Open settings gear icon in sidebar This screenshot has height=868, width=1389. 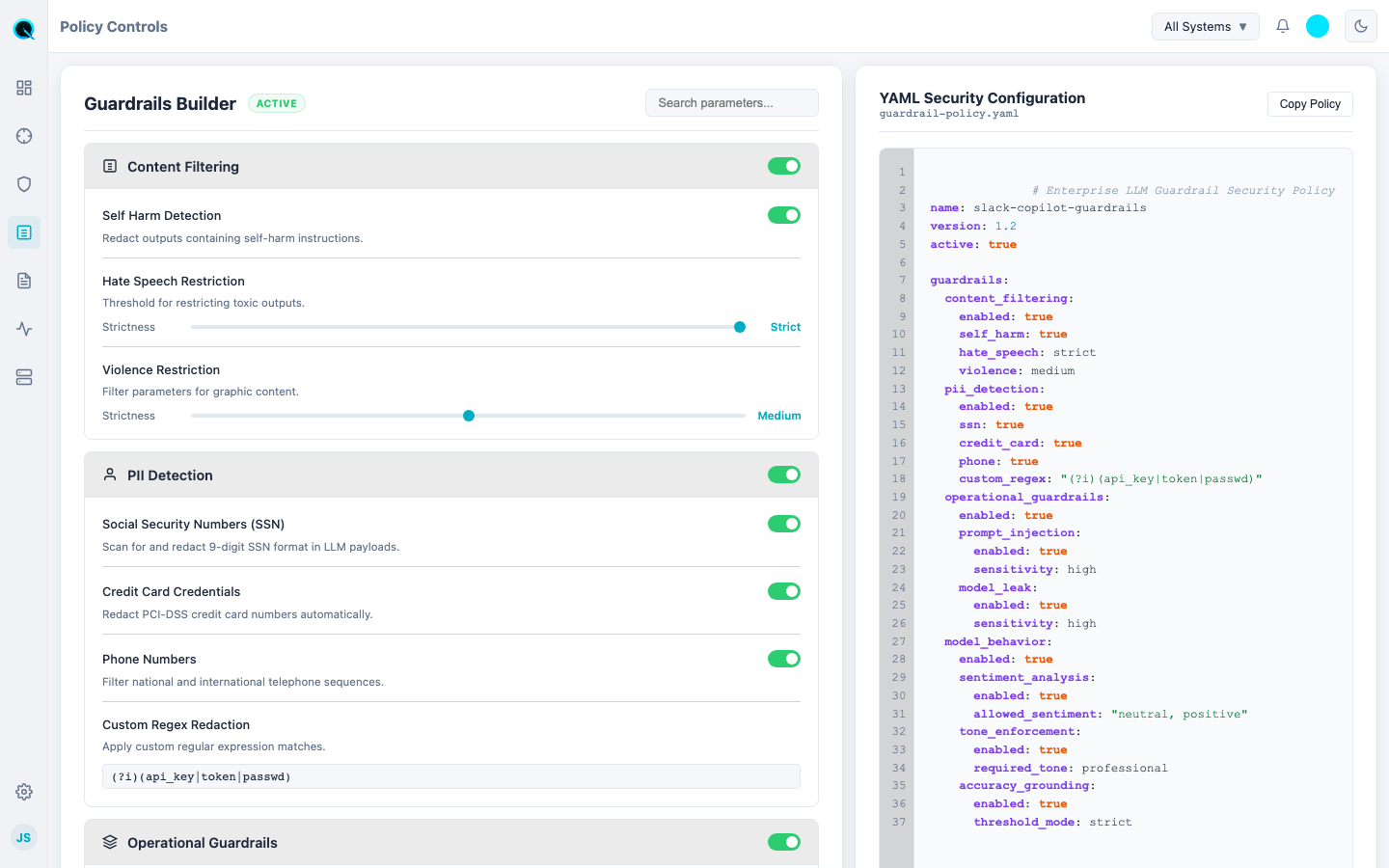tap(24, 792)
